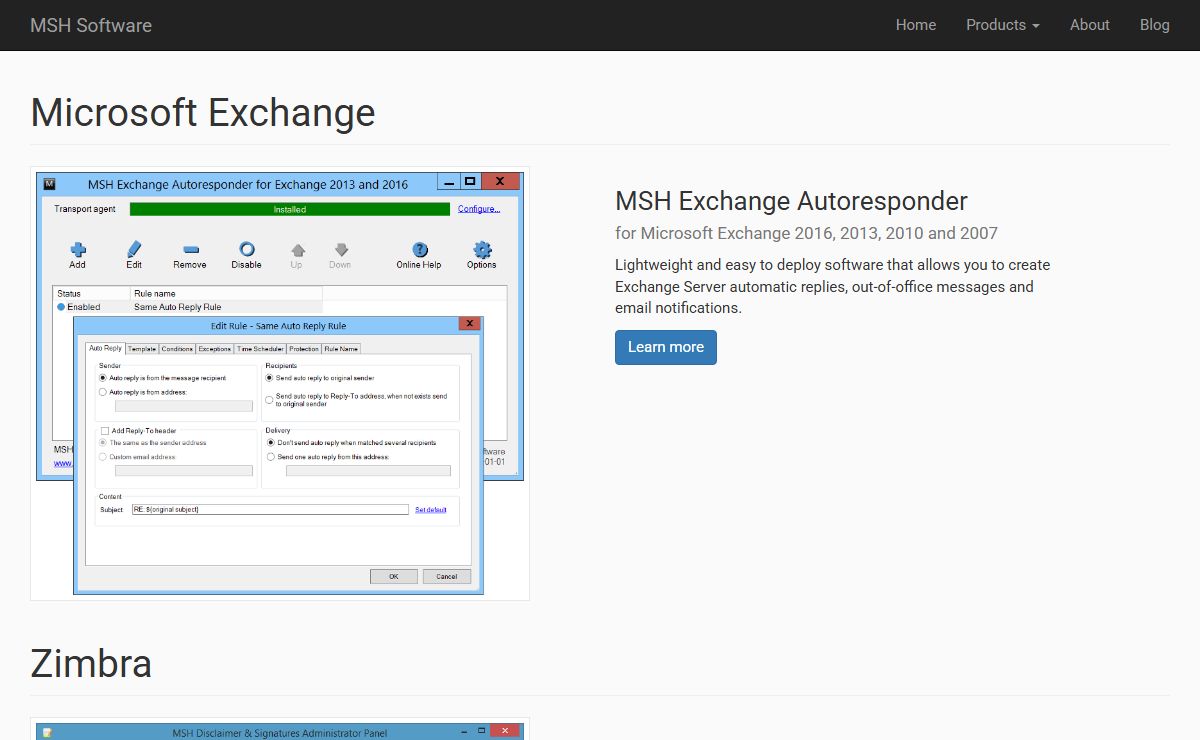Click the Subject input field
The width and height of the screenshot is (1200, 740).
point(270,510)
